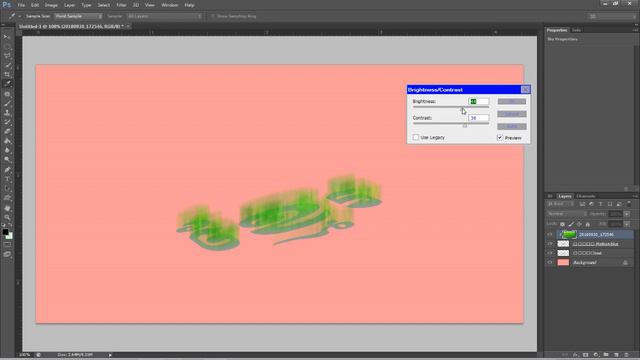
Task: Select the History Brush tool
Action: 7,122
